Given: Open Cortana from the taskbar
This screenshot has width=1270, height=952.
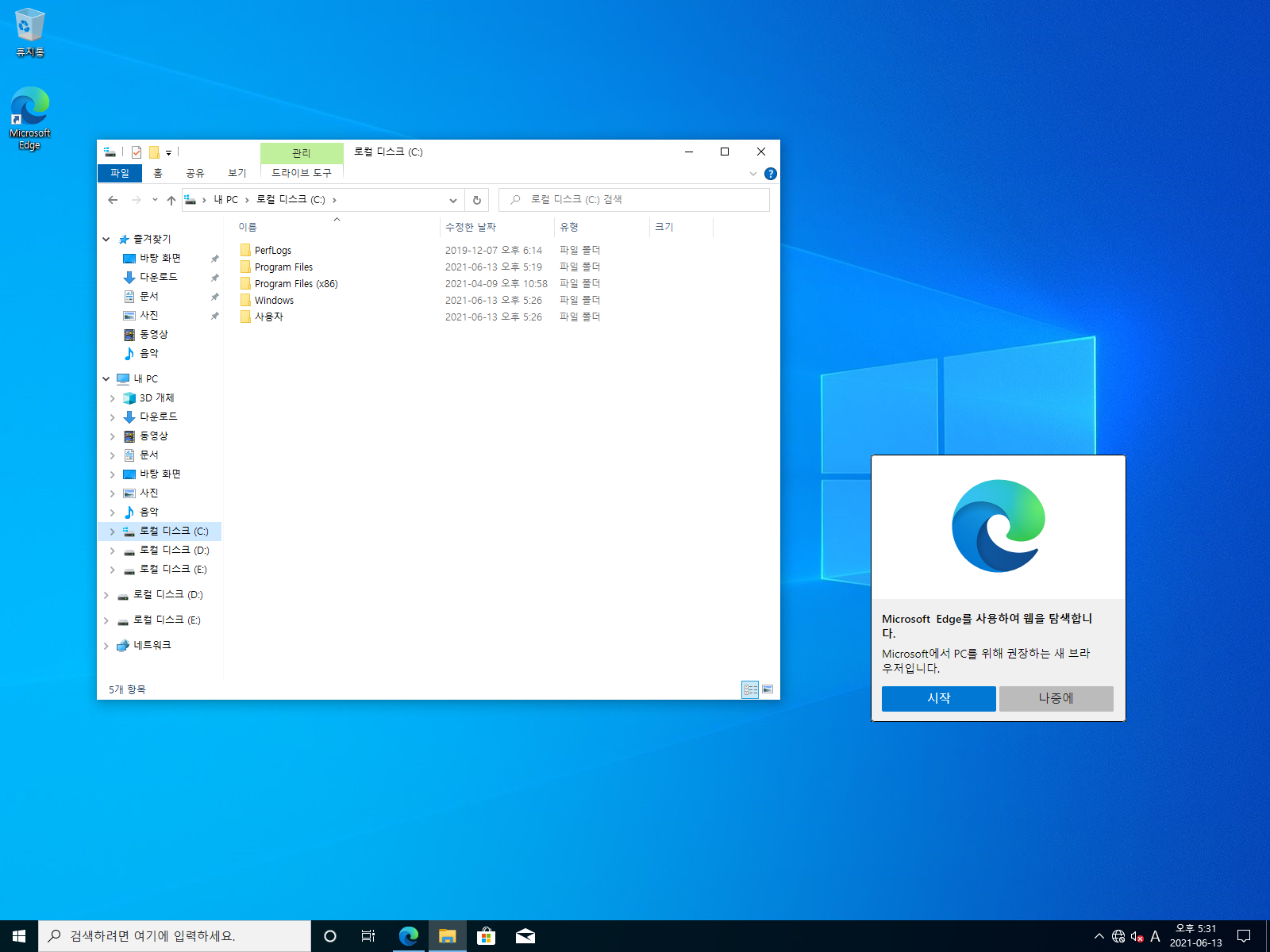Looking at the screenshot, I should 330,936.
